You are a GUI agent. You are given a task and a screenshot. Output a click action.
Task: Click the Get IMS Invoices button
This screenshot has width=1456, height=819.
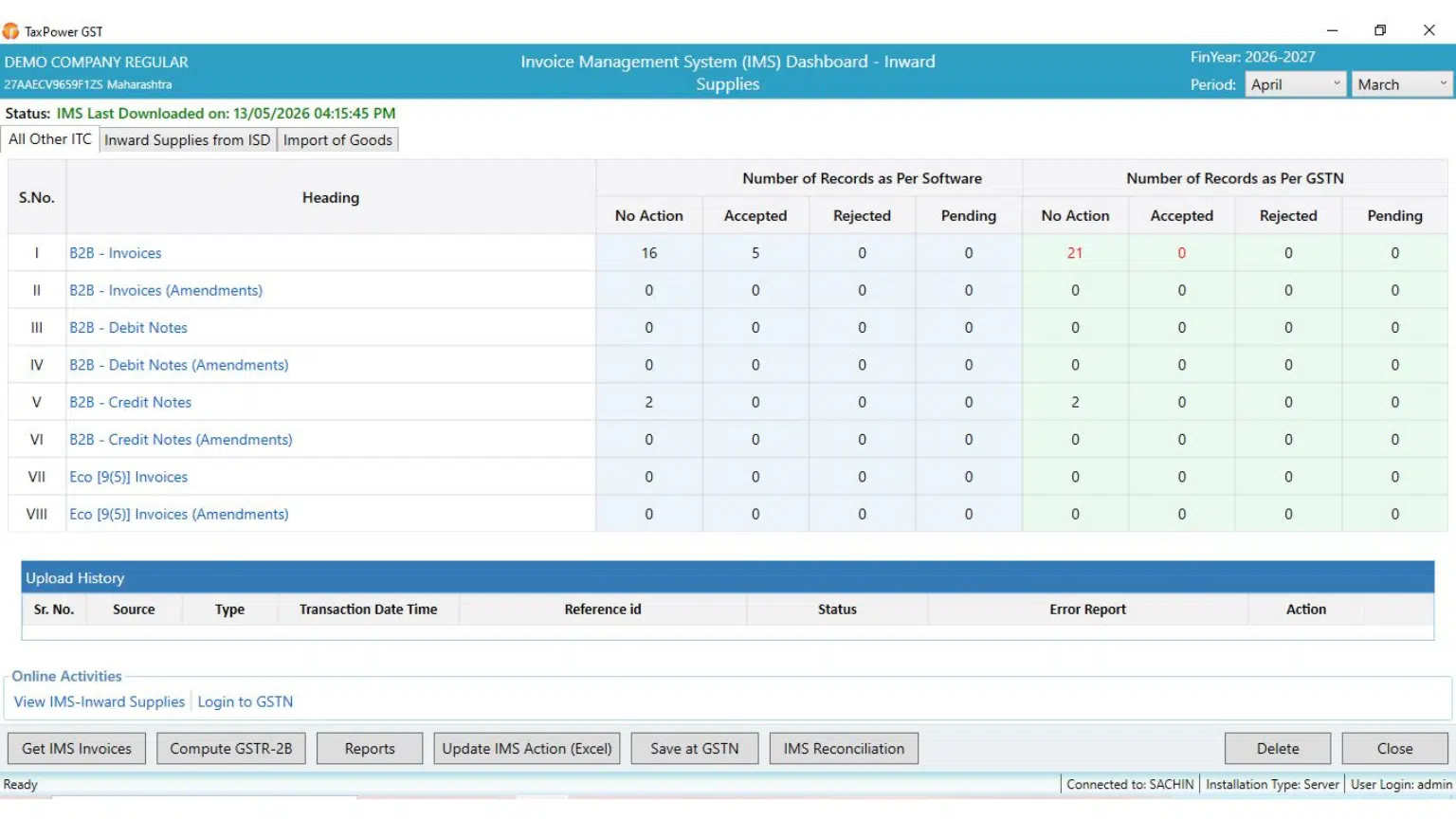(x=77, y=749)
